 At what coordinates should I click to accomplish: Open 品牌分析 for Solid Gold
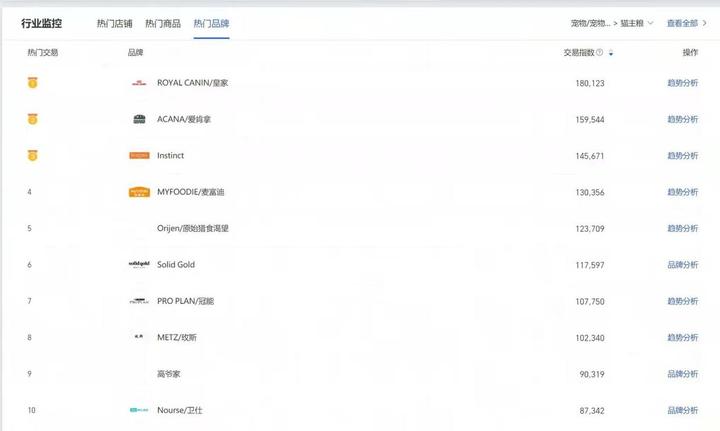[x=682, y=265]
